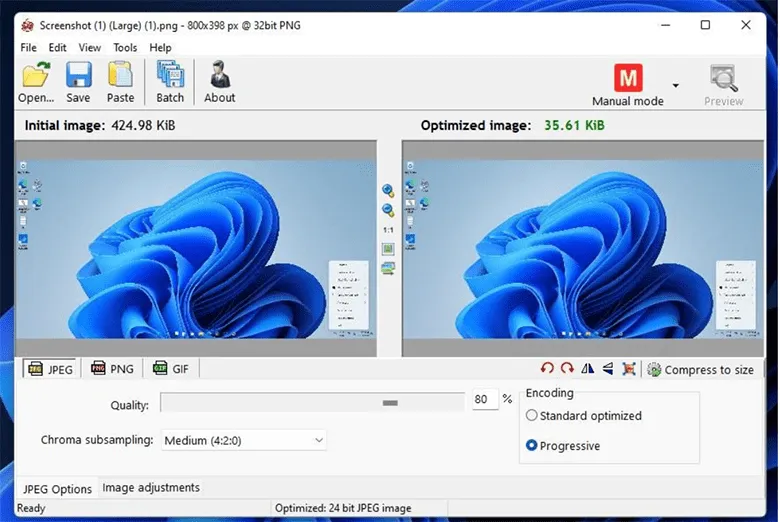Click the Paste clipboard icon
Image resolution: width=780 pixels, height=522 pixels.
[120, 81]
